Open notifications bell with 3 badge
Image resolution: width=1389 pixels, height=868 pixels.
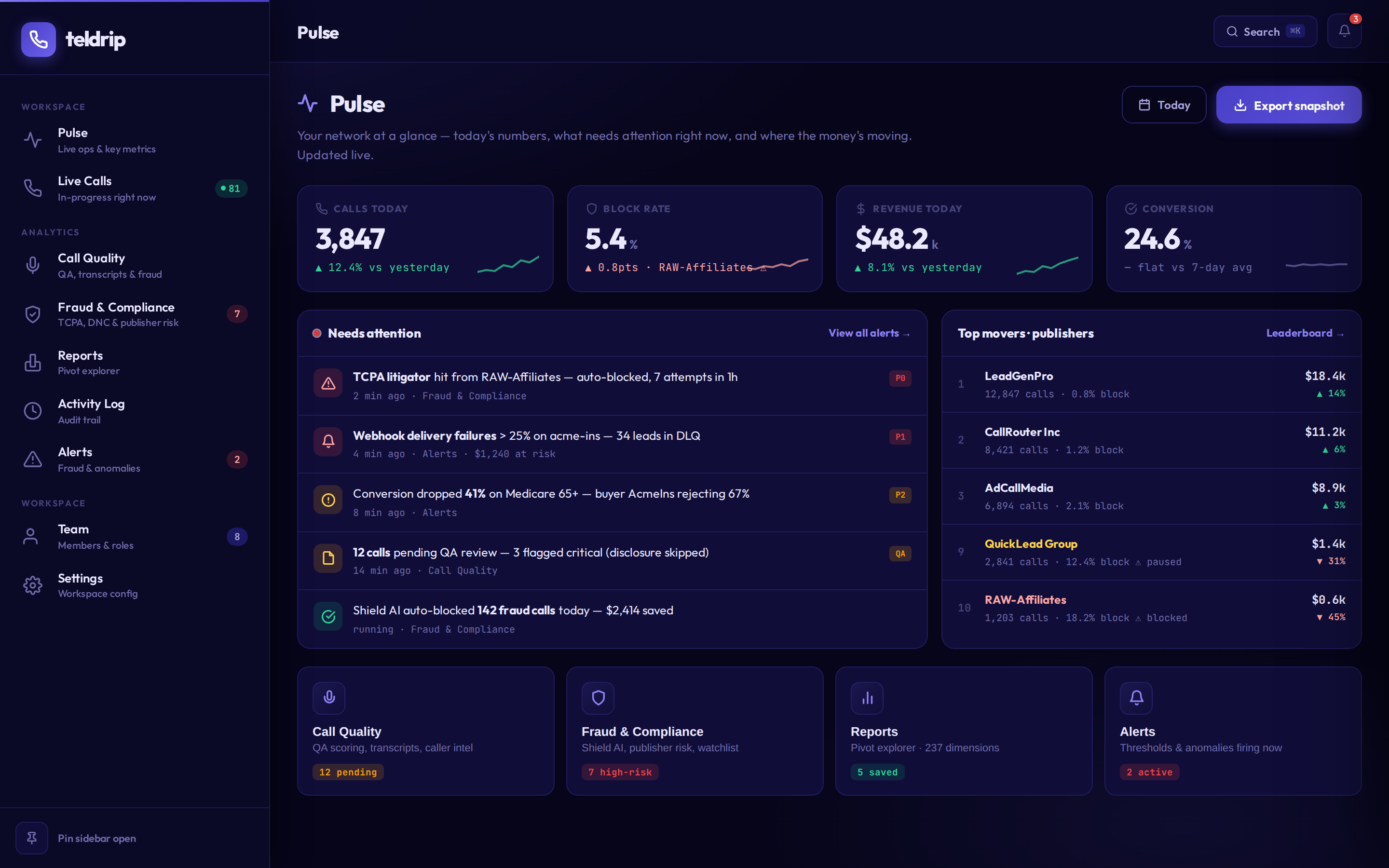pos(1344,31)
